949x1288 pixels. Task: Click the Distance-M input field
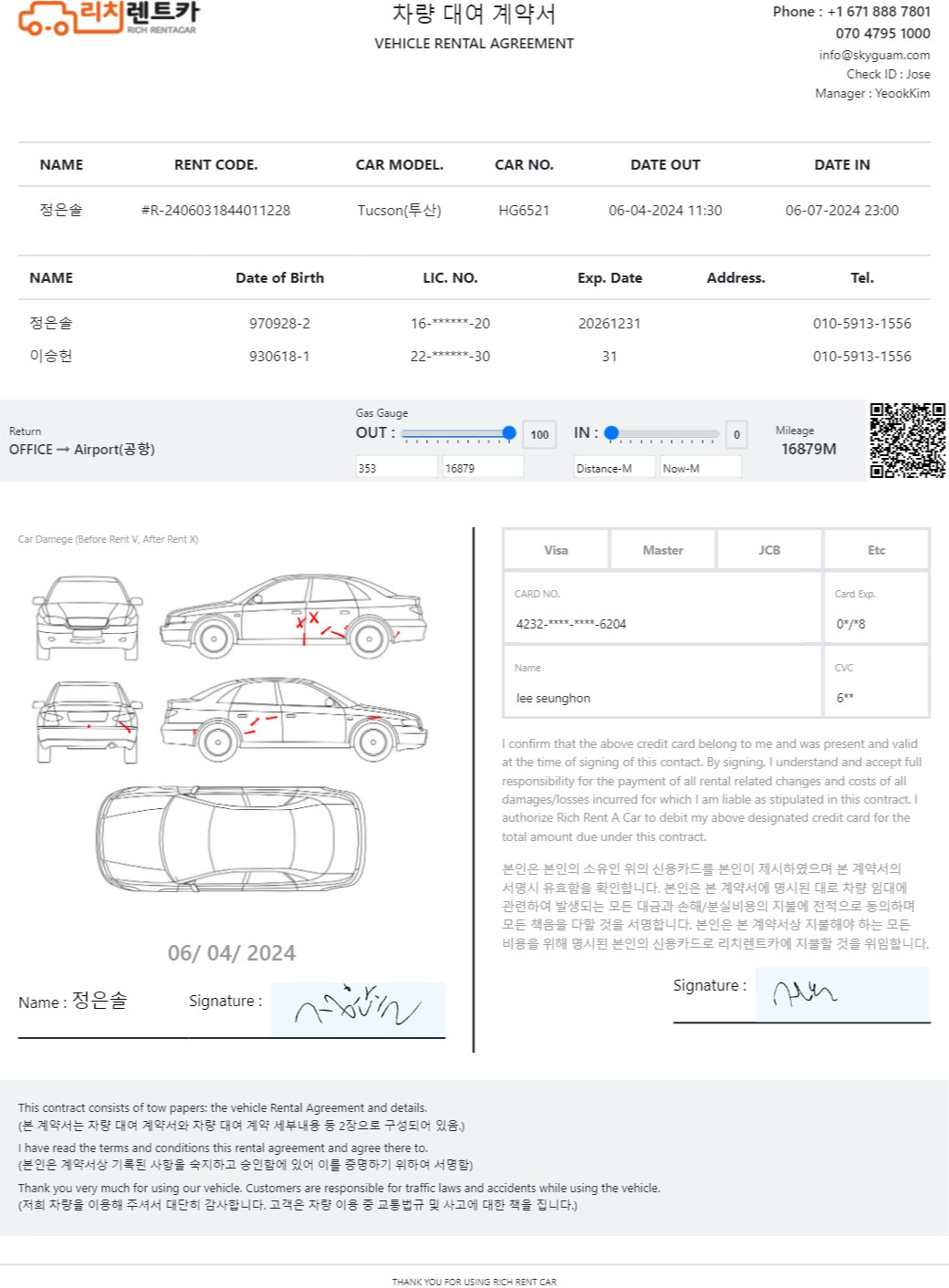coord(614,468)
